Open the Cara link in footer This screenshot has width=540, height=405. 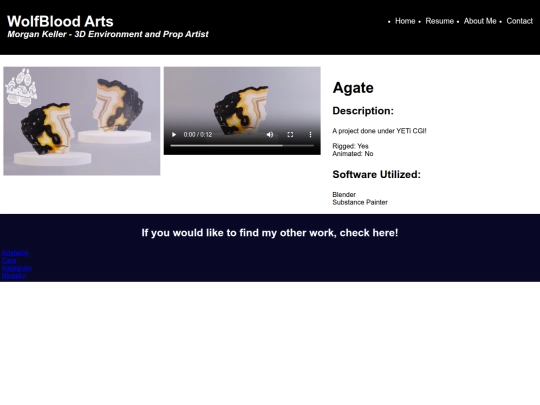click(9, 260)
